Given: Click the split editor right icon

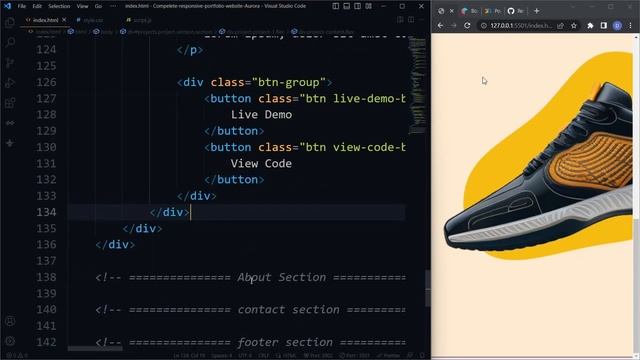Looking at the screenshot, I should pyautogui.click(x=411, y=20).
